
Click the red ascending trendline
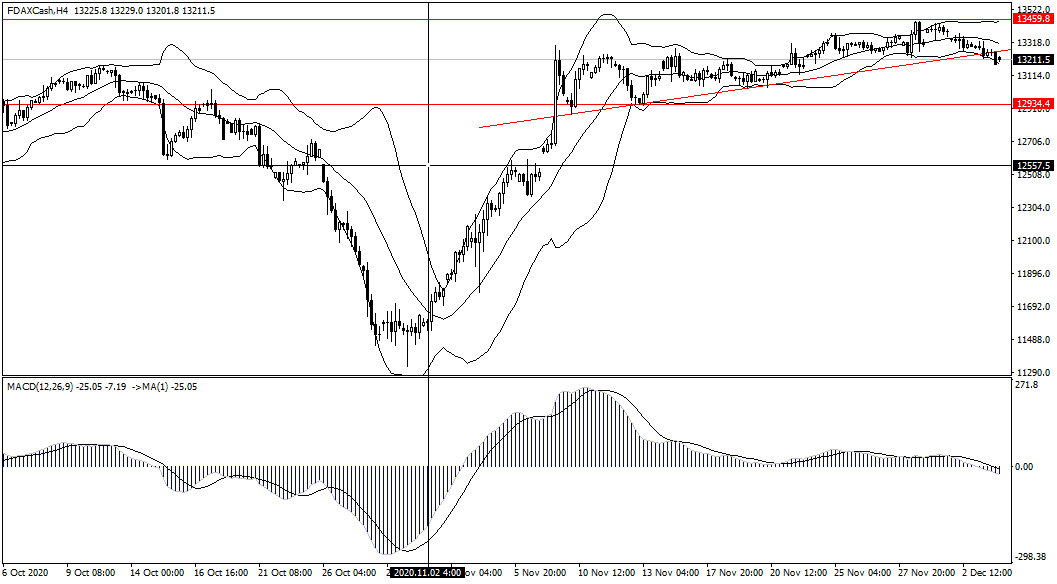coord(700,93)
